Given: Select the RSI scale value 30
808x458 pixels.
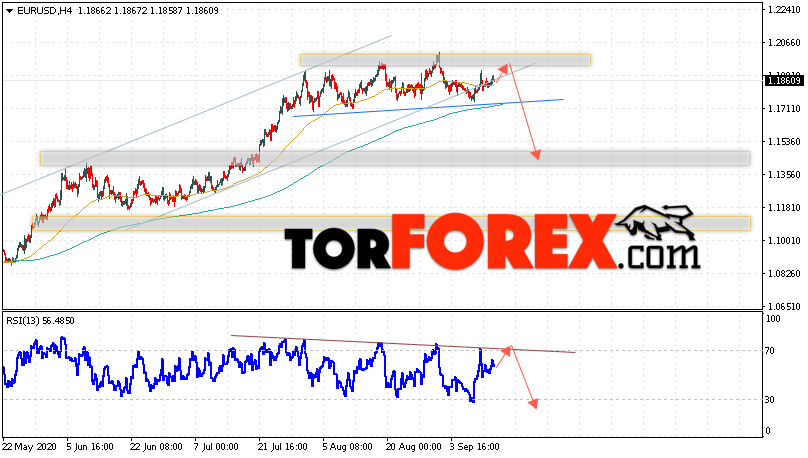Looking at the screenshot, I should click(770, 400).
